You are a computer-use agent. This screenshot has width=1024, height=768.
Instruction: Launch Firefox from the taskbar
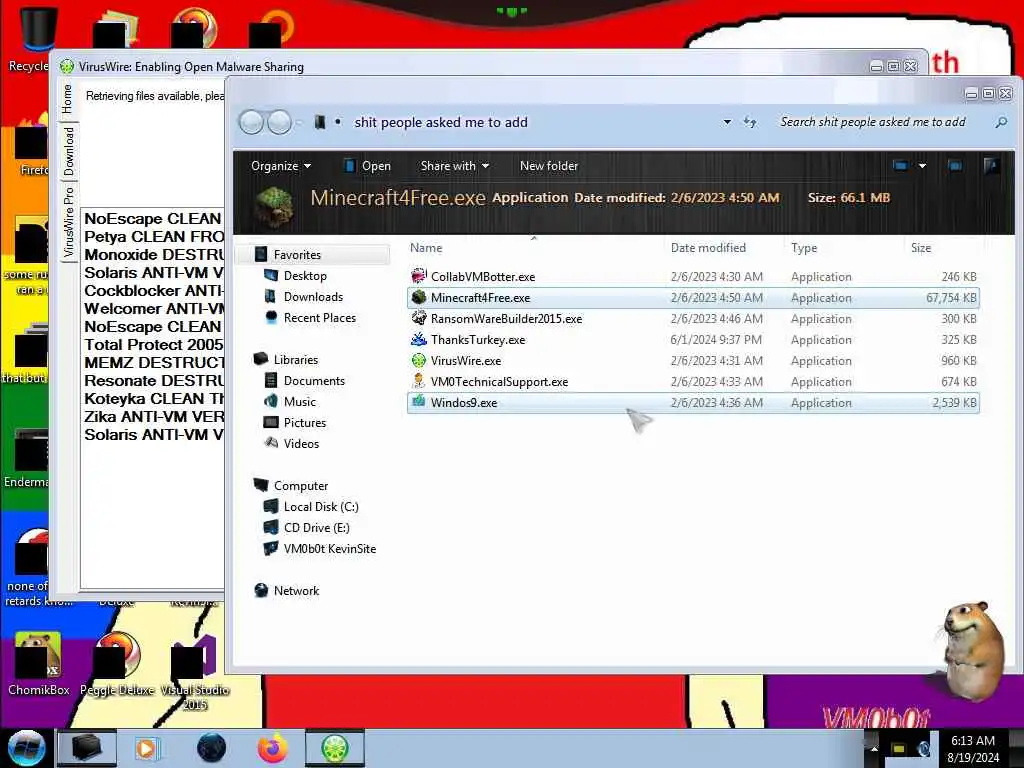(x=272, y=748)
